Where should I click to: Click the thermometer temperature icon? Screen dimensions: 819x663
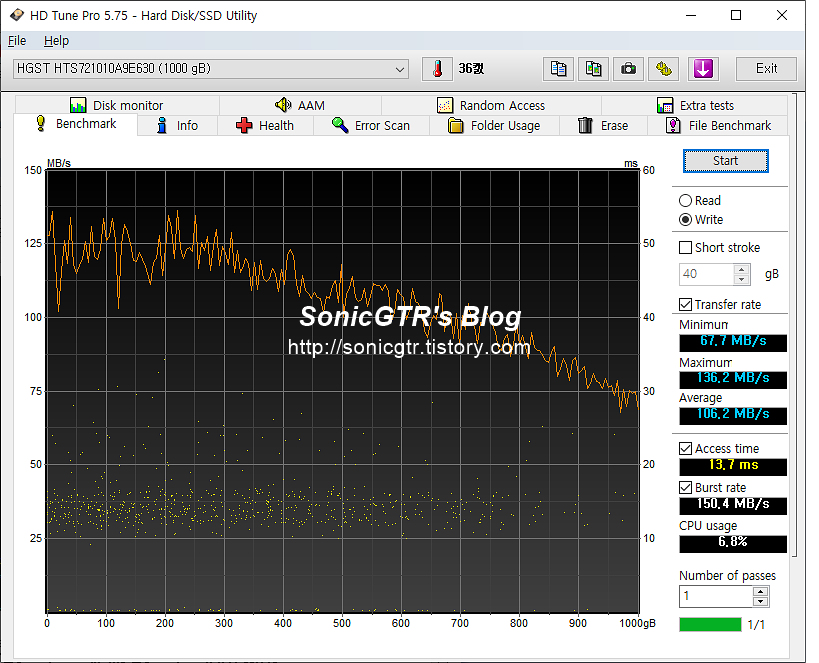[x=437, y=69]
